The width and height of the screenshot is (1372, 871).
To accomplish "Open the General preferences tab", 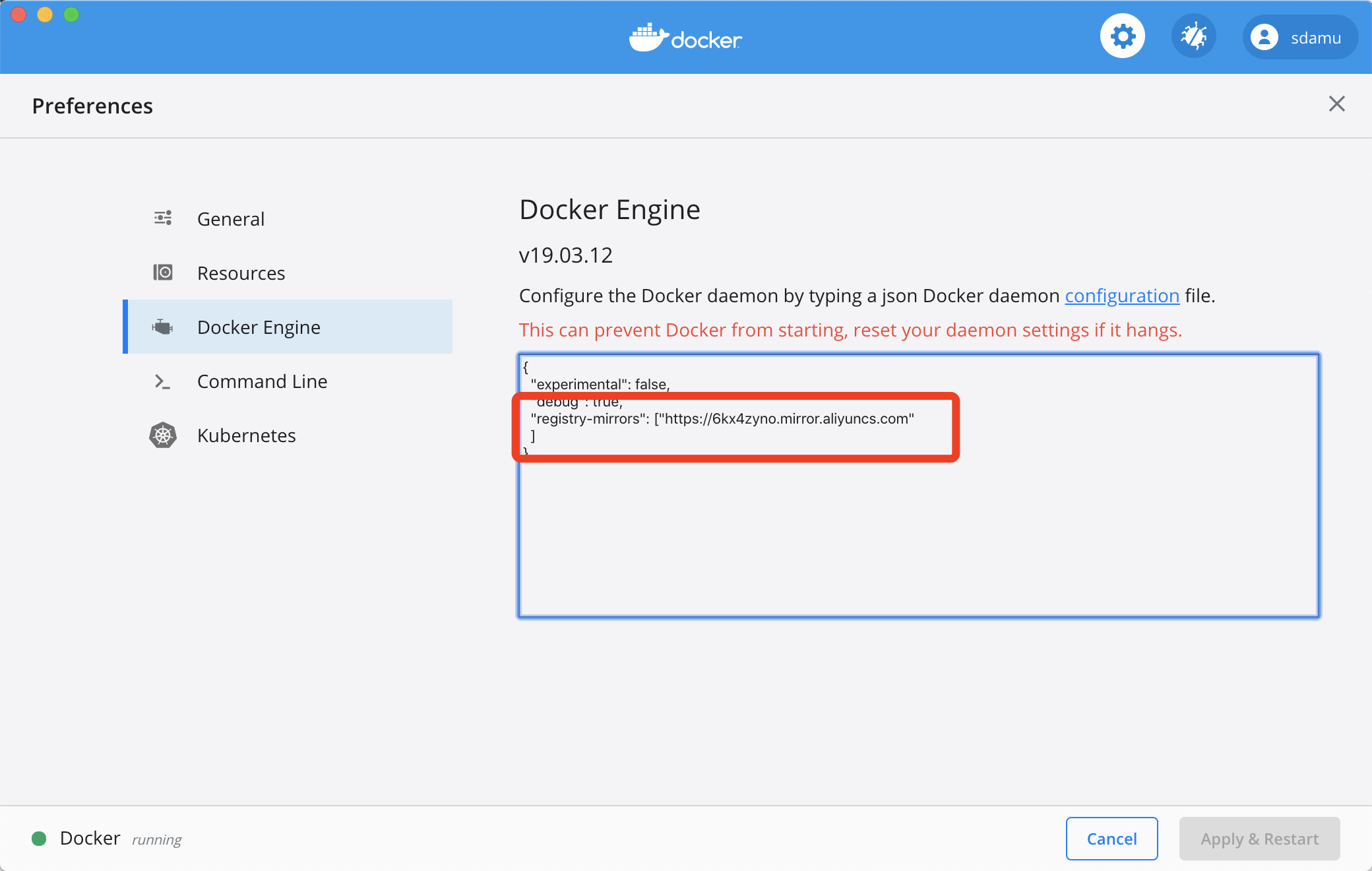I will (230, 219).
